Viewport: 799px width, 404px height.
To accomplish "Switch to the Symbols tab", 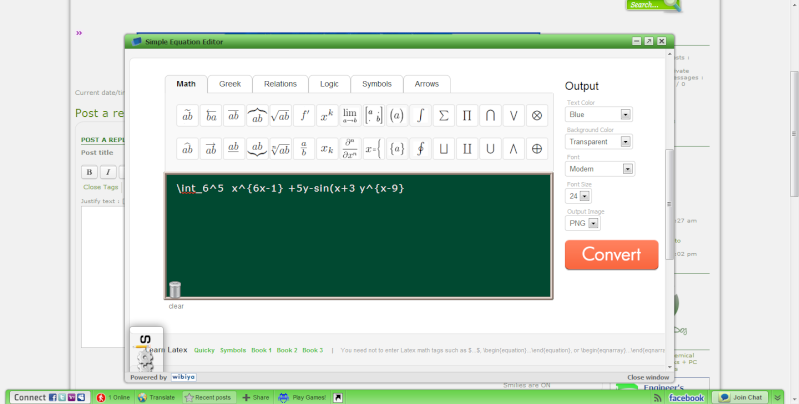I will [377, 84].
